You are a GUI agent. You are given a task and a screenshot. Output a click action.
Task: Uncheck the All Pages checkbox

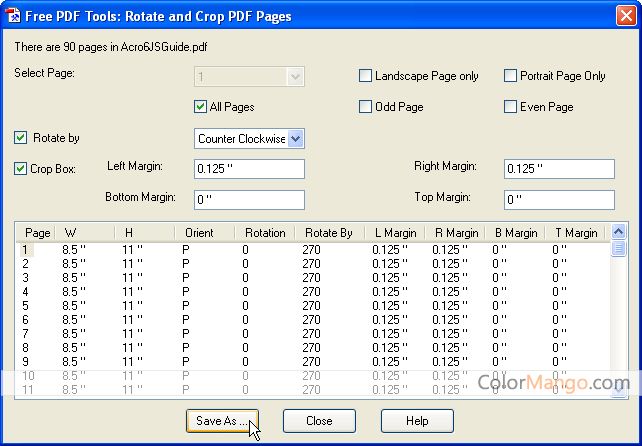click(200, 107)
